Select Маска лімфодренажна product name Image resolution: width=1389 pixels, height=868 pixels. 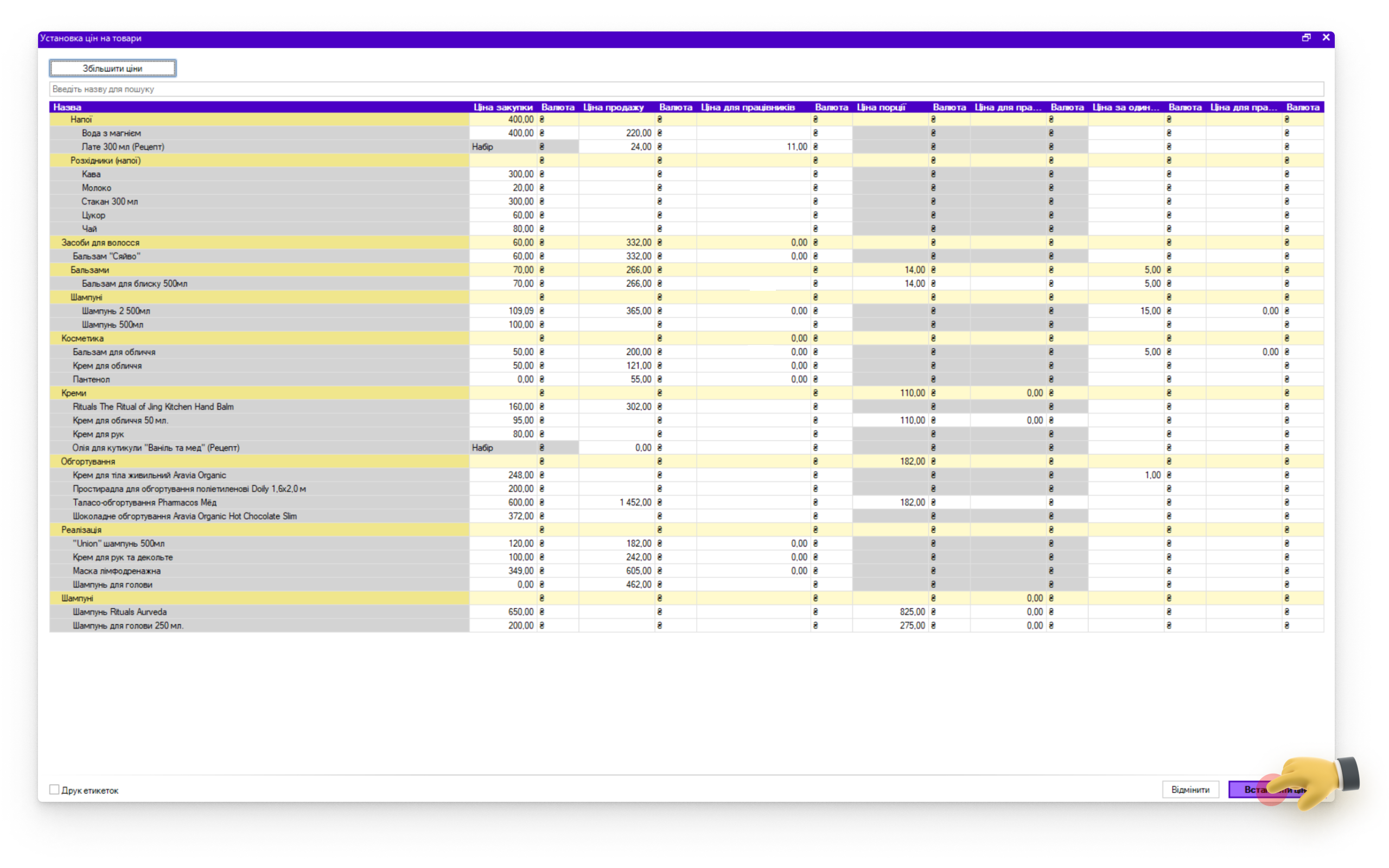tap(117, 571)
